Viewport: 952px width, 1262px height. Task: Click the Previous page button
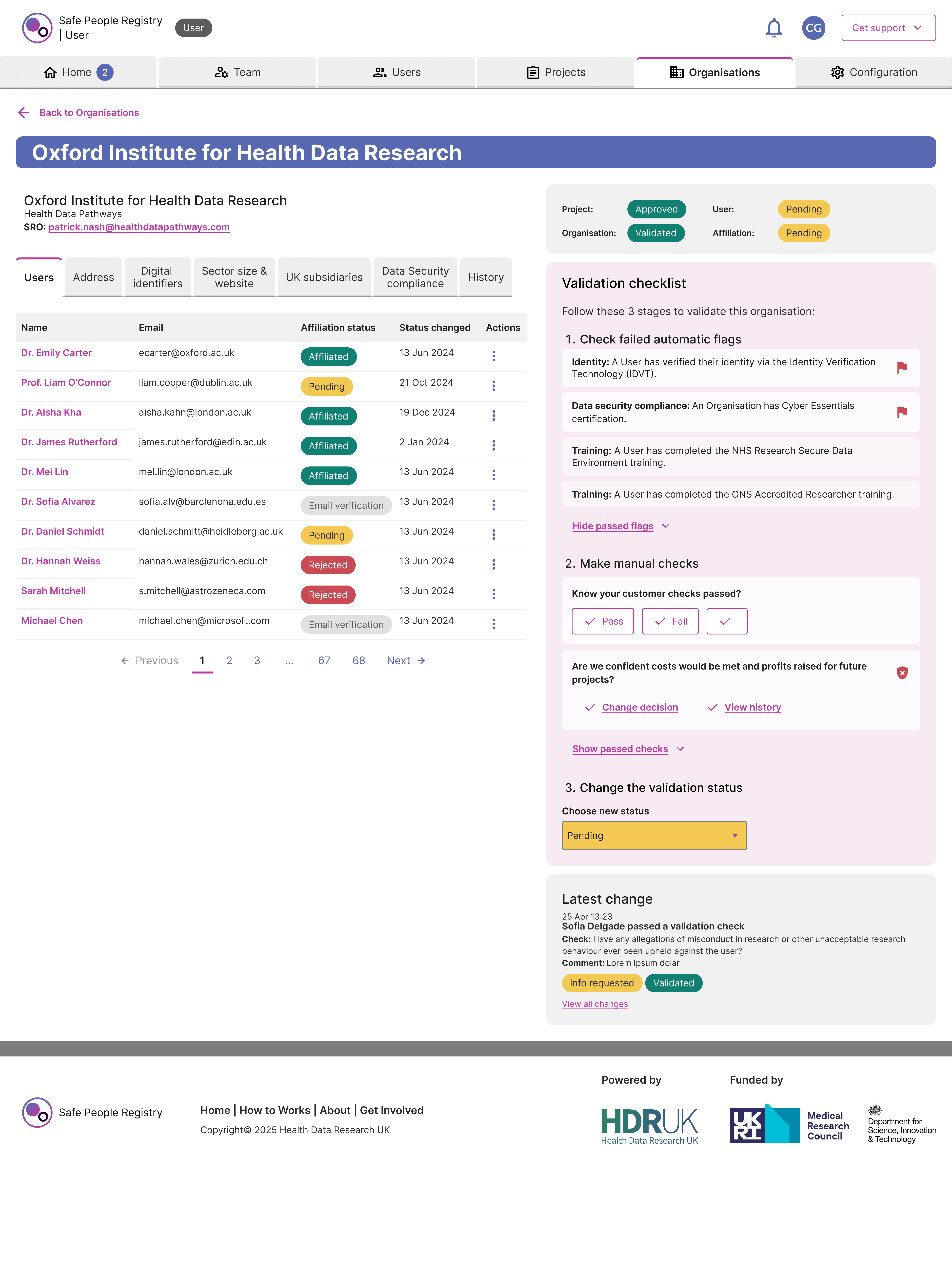[149, 661]
